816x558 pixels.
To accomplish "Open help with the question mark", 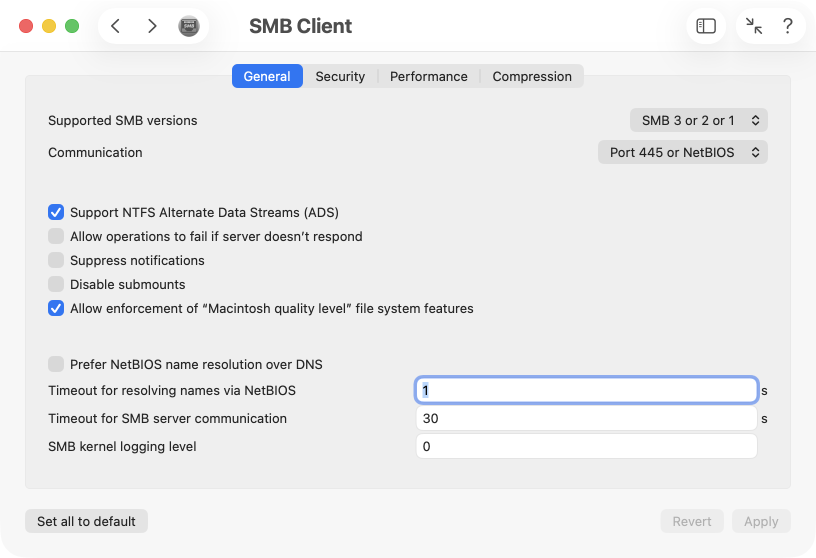I will pos(788,26).
